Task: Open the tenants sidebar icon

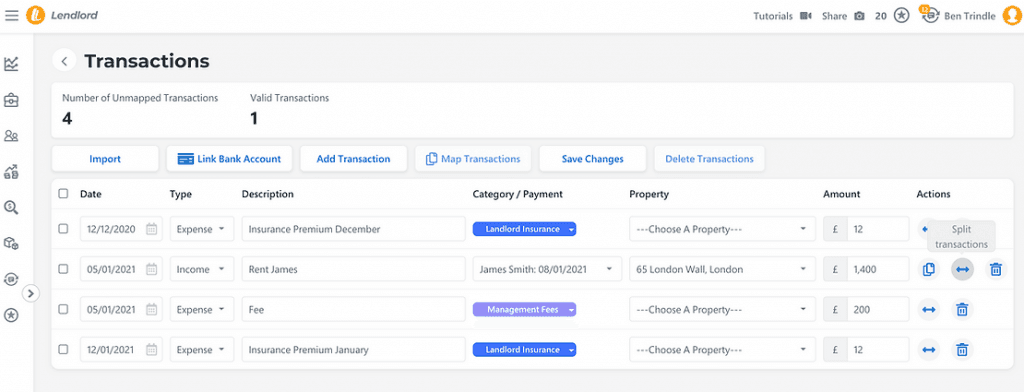Action: click(11, 136)
